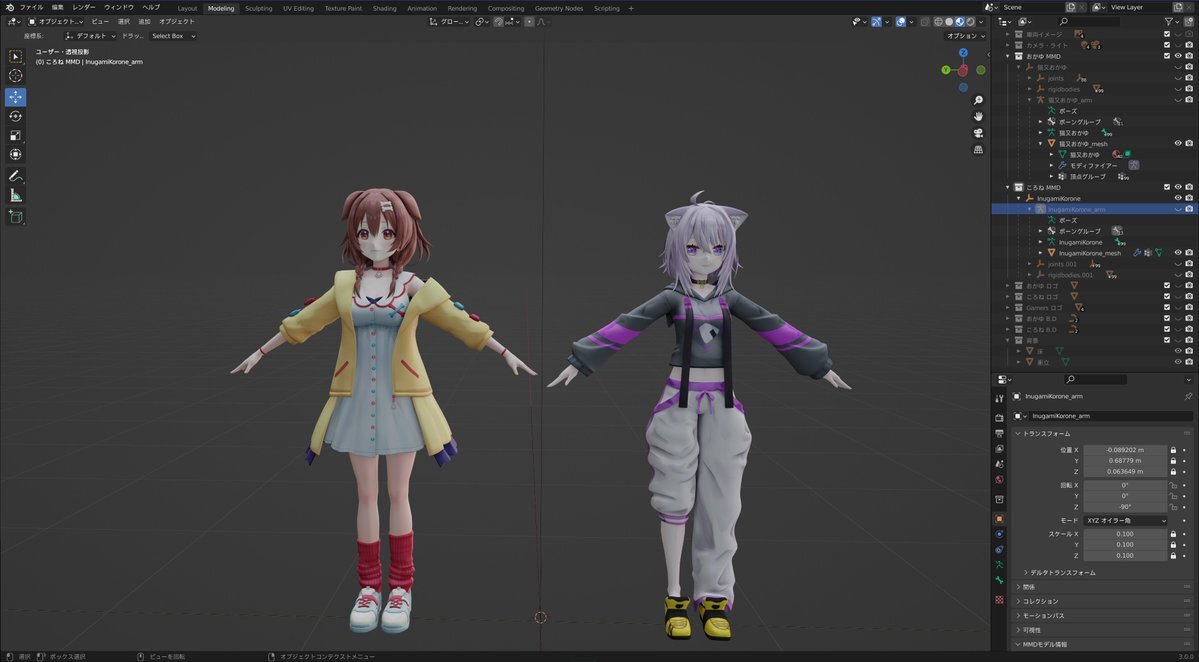
Task: Open the XYZ オイラー角 rotation mode dropdown
Action: pos(1126,521)
